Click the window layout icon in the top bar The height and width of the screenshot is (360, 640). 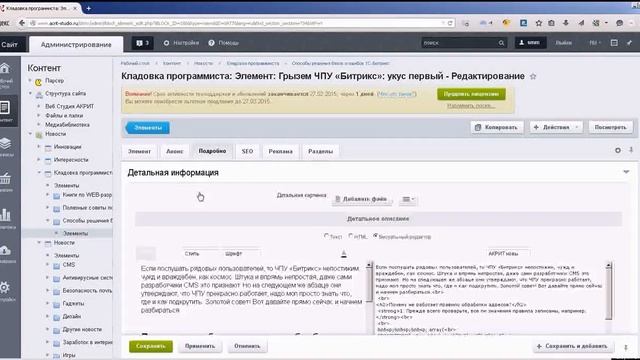[x=614, y=42]
